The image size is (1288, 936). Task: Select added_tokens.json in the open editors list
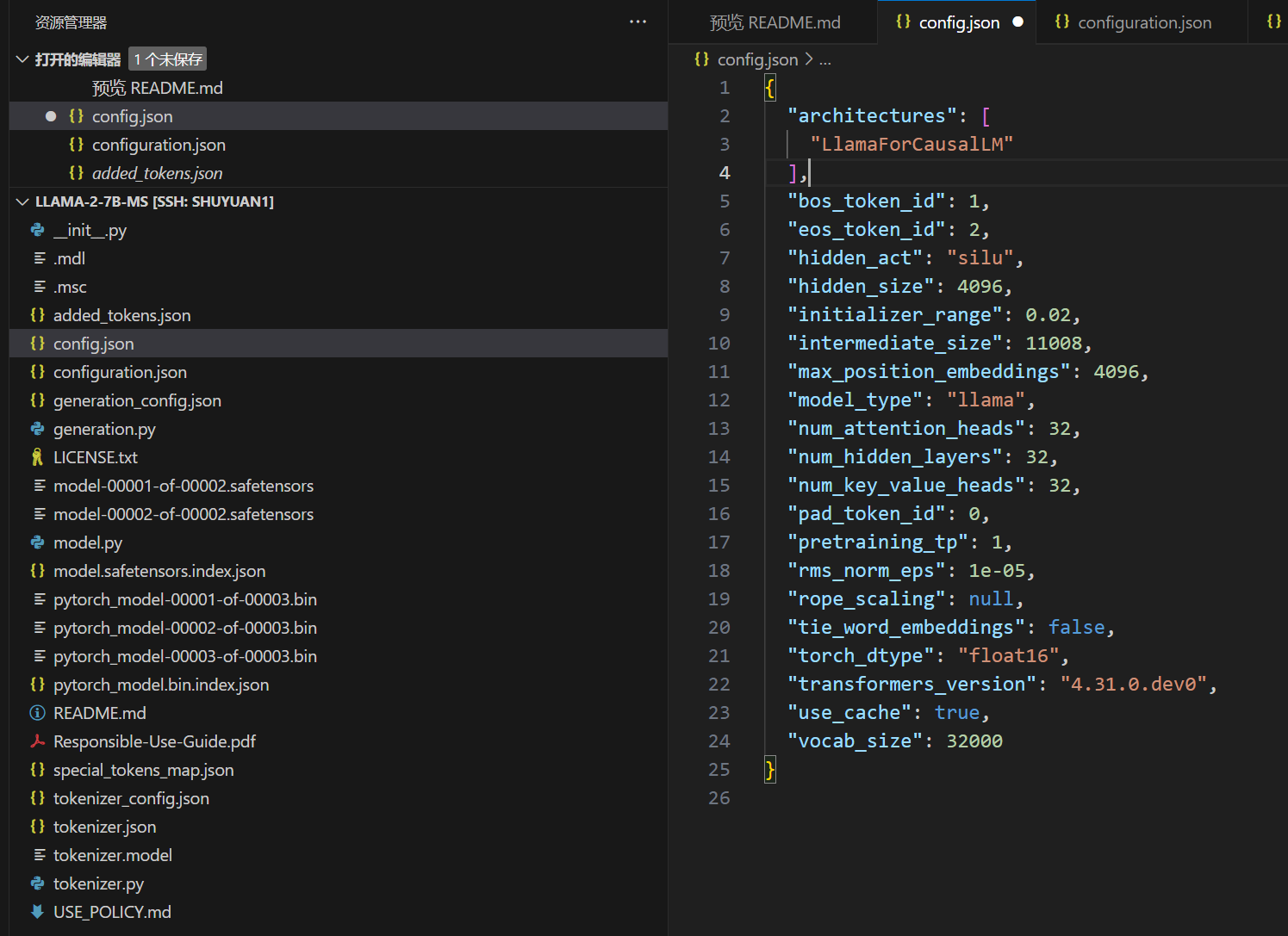point(157,173)
